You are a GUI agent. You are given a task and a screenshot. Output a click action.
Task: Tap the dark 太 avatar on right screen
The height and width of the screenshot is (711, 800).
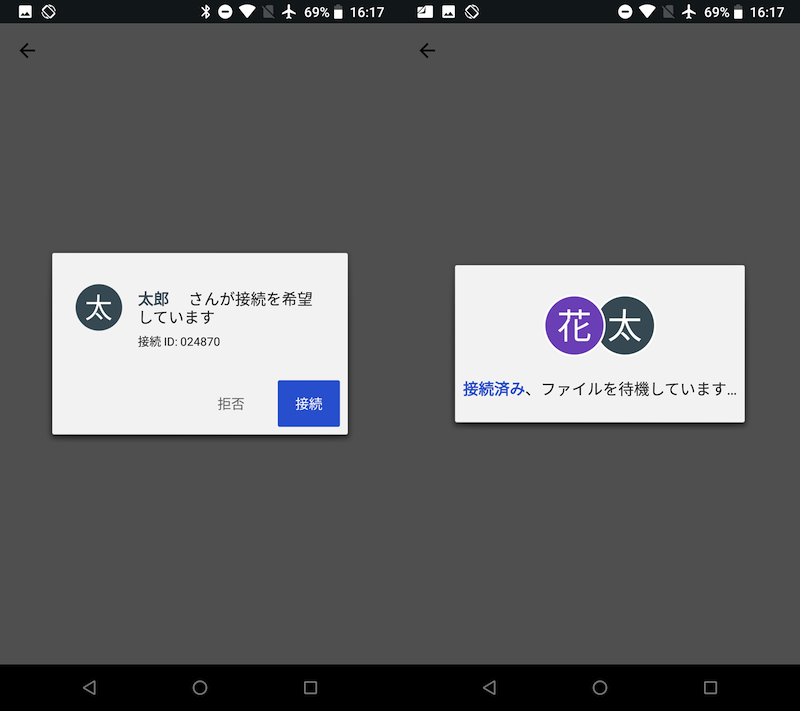point(628,325)
